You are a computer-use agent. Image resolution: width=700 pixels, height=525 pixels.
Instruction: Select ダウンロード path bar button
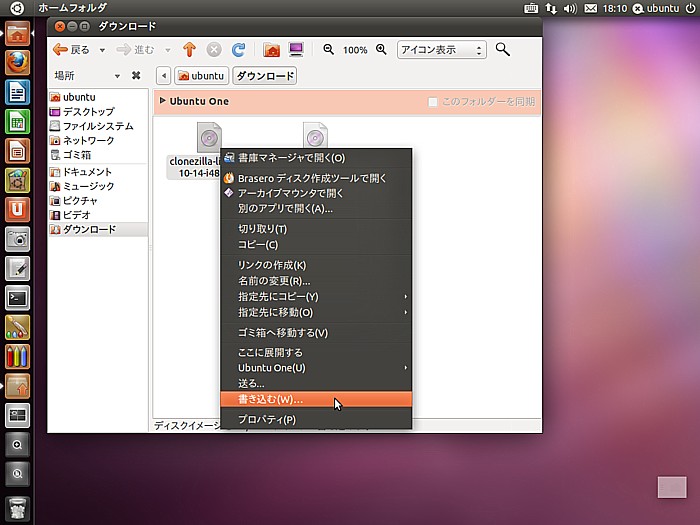pos(265,76)
